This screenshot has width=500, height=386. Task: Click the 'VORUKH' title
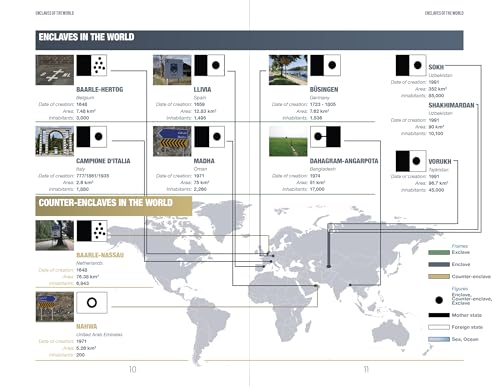(440, 162)
